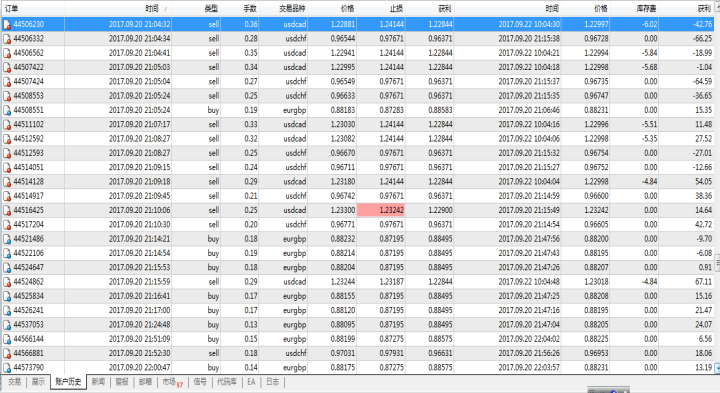Select the EA tab
Viewport: 720px width, 393px height.
pyautogui.click(x=251, y=382)
